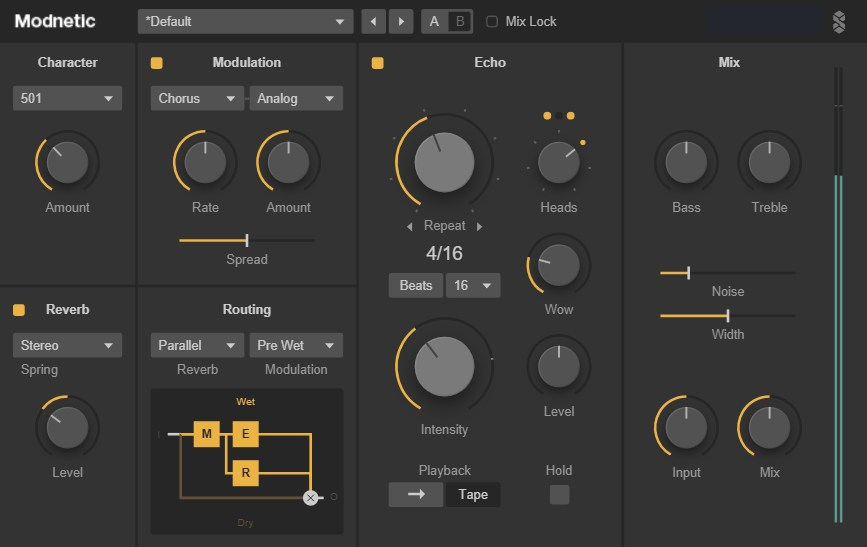Viewport: 867px width, 547px height.
Task: Click the left arrow beside Repeat
Action: 410,226
